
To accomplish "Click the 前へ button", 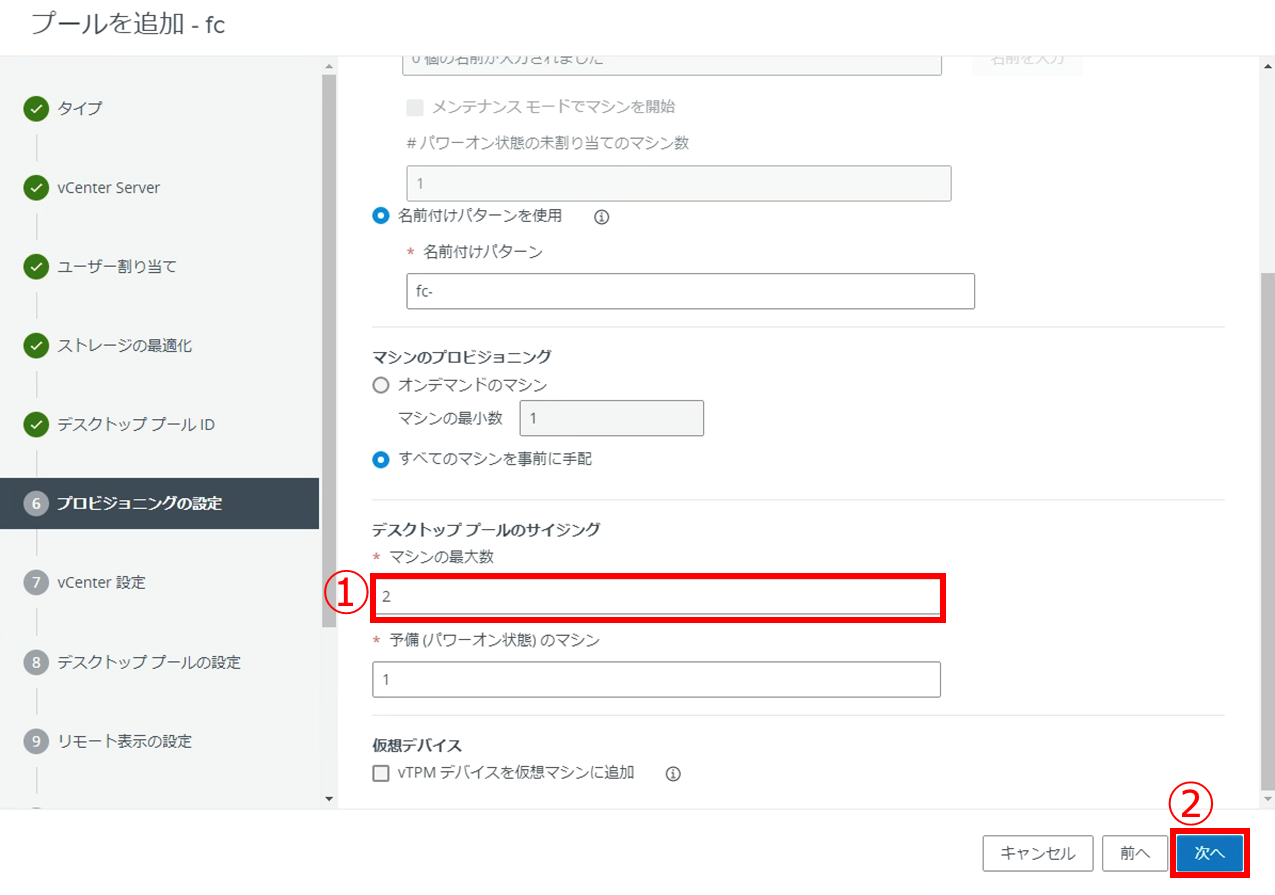I will click(x=1134, y=853).
